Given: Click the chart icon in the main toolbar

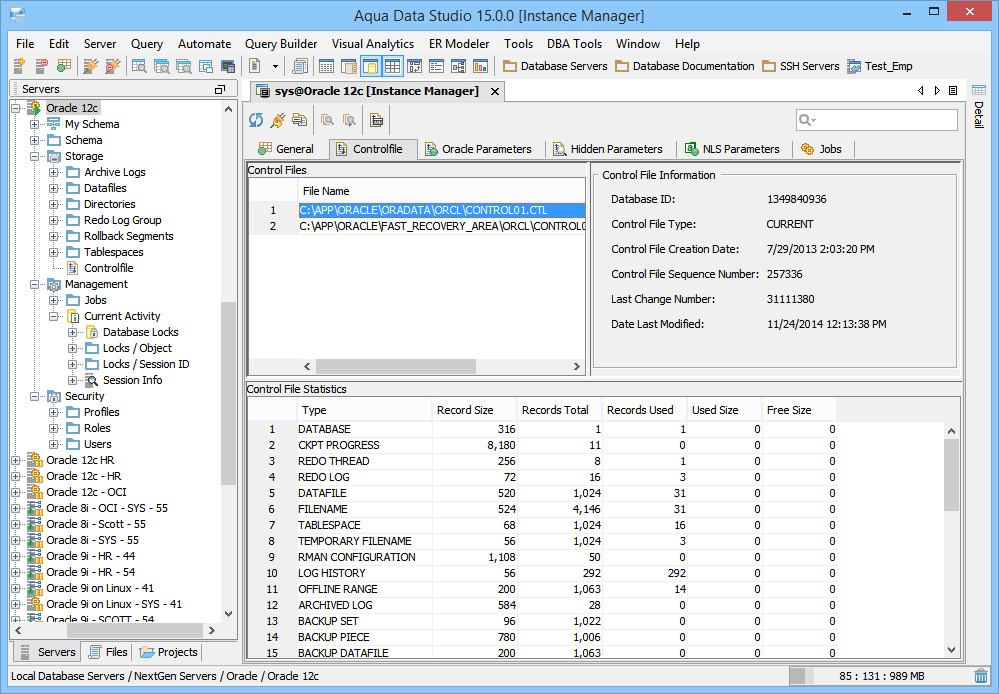Looking at the screenshot, I should [x=480, y=66].
